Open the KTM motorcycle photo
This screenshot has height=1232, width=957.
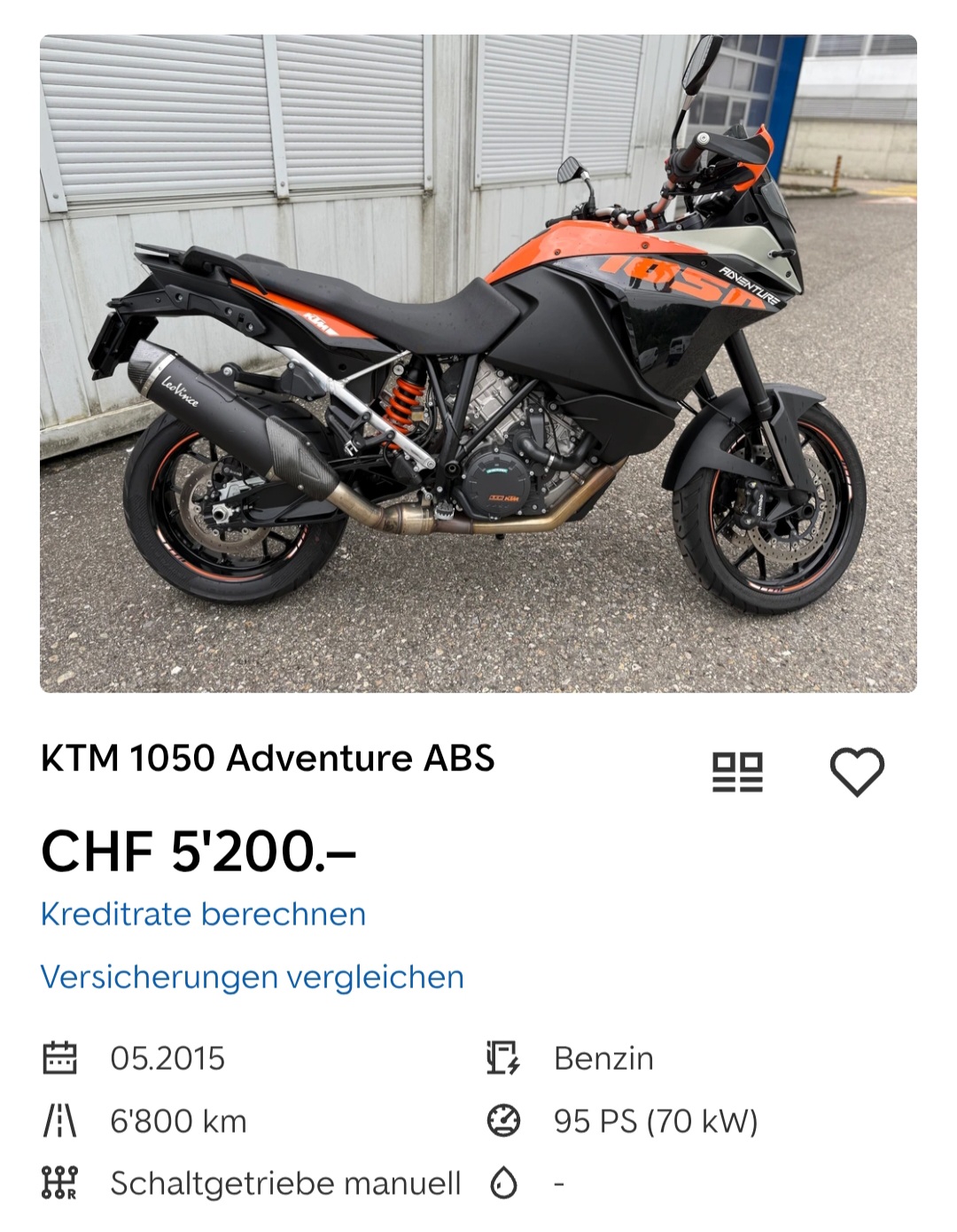pyautogui.click(x=478, y=363)
